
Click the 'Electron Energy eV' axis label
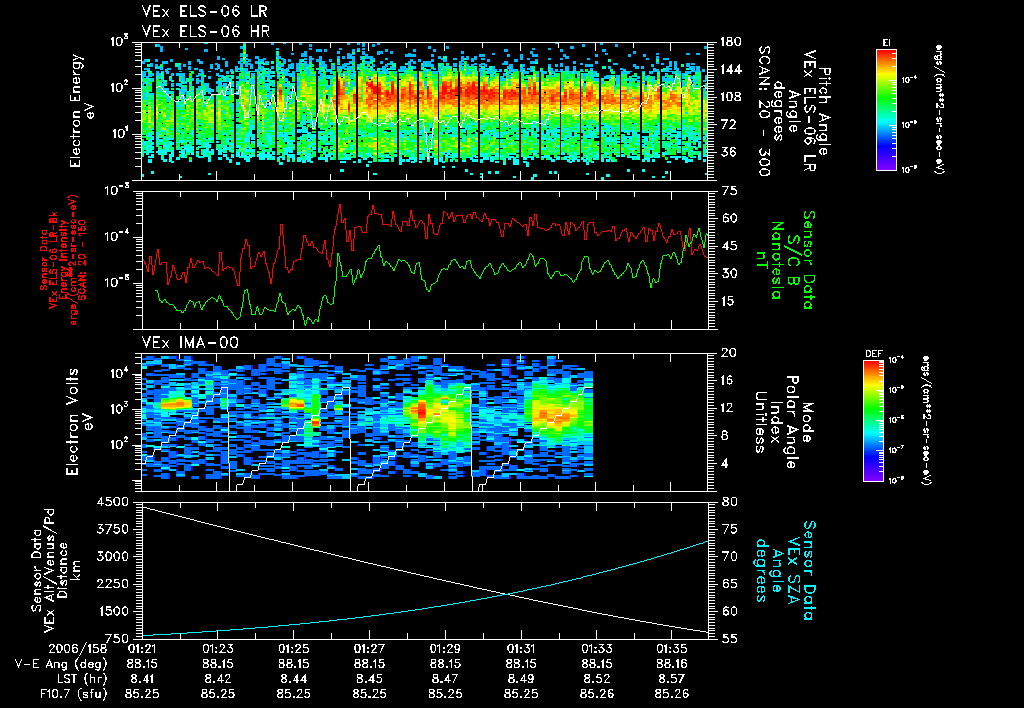coord(82,111)
